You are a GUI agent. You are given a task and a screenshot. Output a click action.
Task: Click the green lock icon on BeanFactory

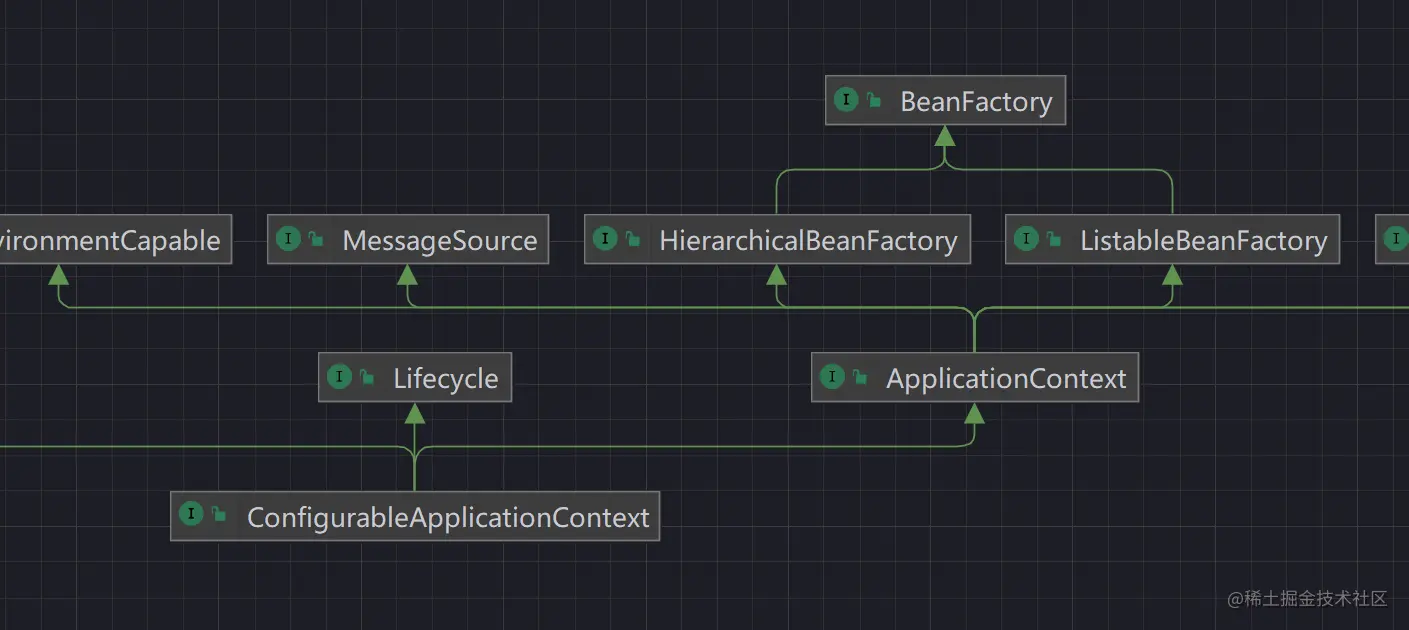(874, 101)
